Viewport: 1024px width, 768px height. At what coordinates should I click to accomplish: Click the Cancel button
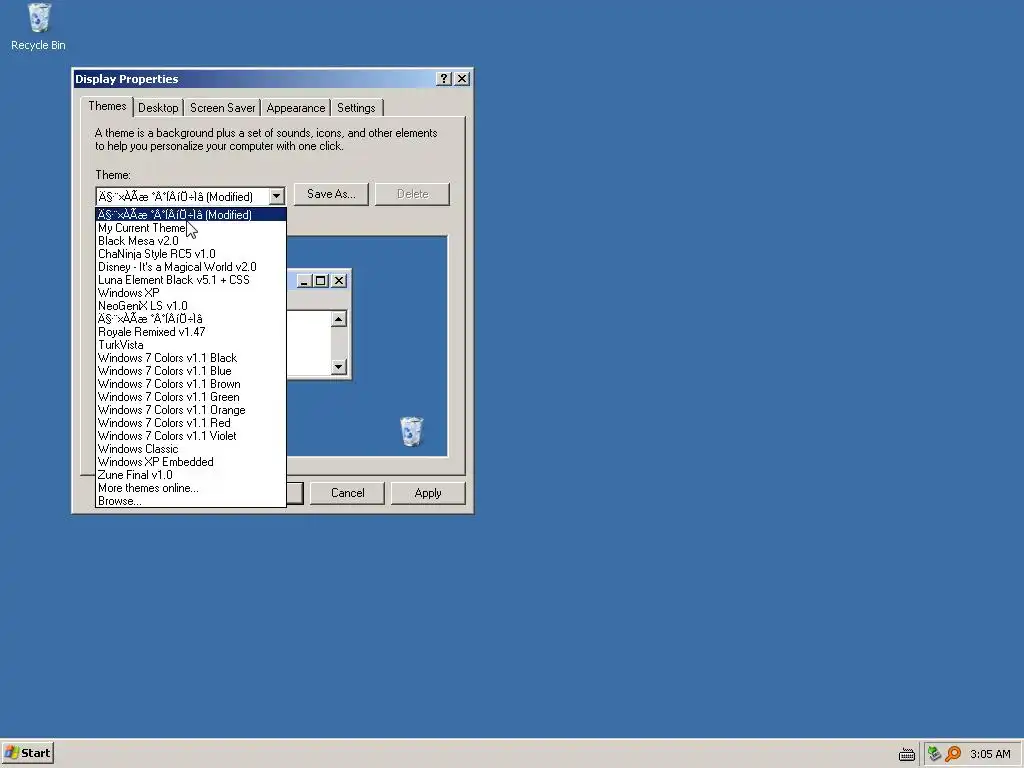point(347,493)
